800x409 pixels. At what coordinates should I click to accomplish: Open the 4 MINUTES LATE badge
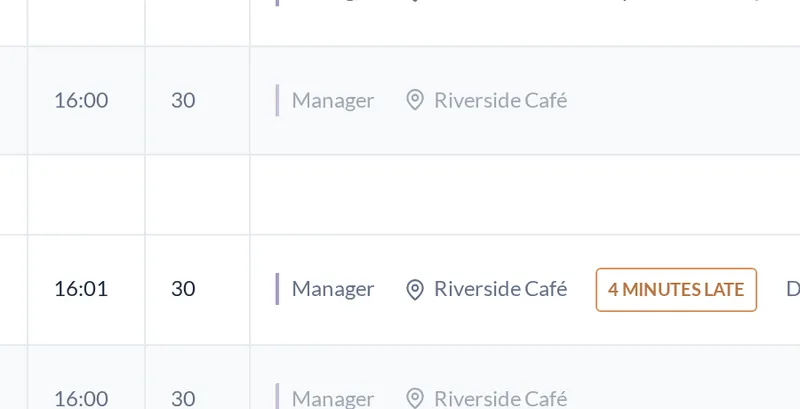click(676, 290)
